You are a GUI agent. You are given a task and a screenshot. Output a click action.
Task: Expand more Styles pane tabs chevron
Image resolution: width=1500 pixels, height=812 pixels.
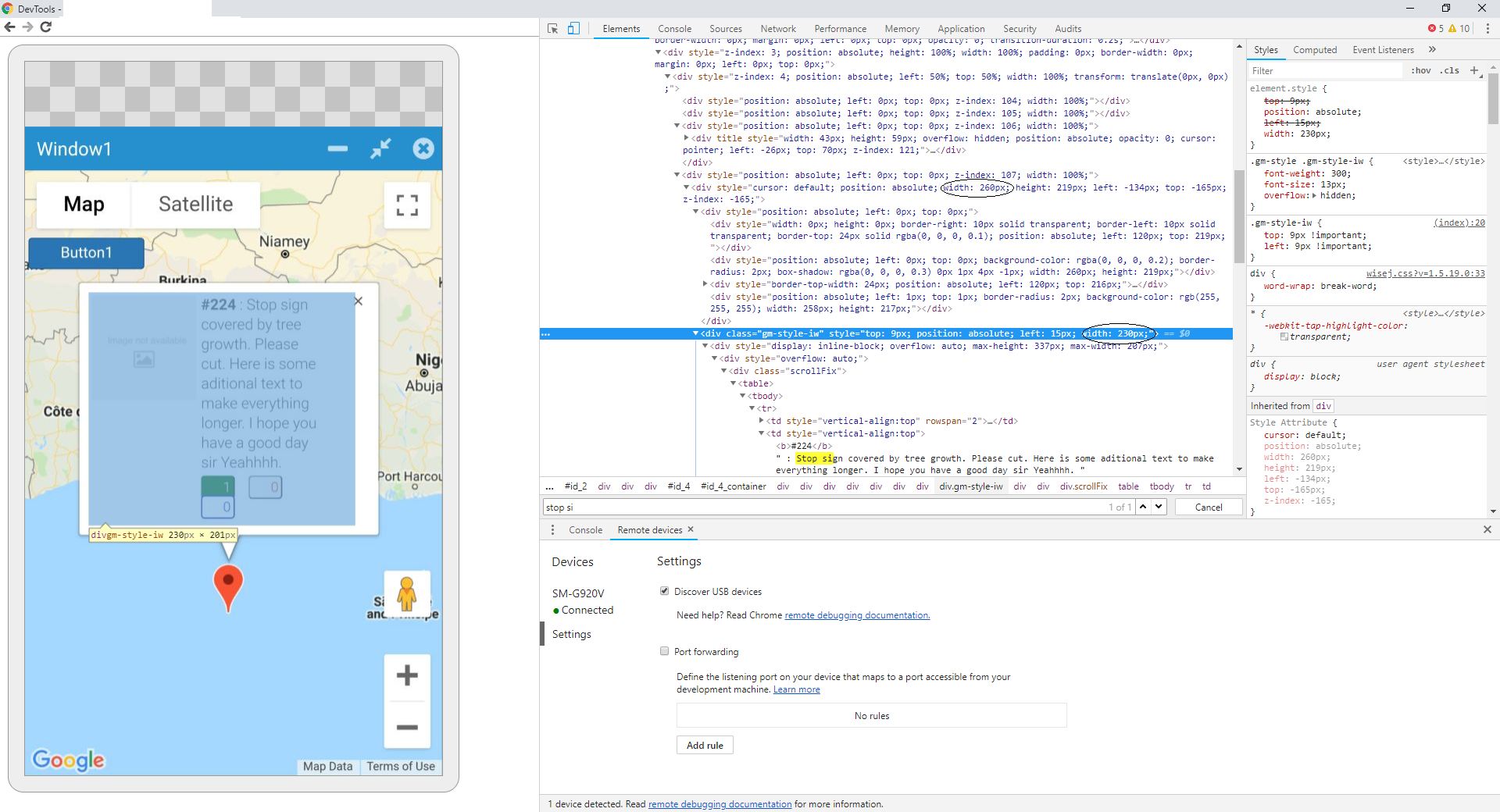click(1432, 50)
